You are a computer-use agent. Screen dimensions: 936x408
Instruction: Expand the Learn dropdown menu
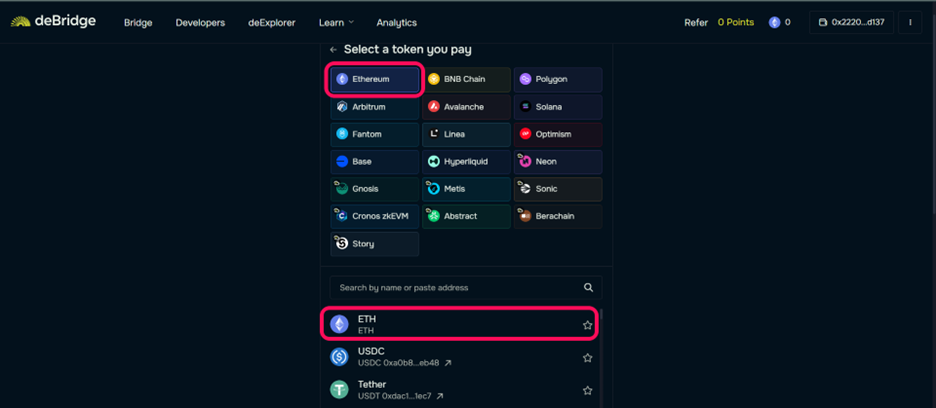pos(336,23)
